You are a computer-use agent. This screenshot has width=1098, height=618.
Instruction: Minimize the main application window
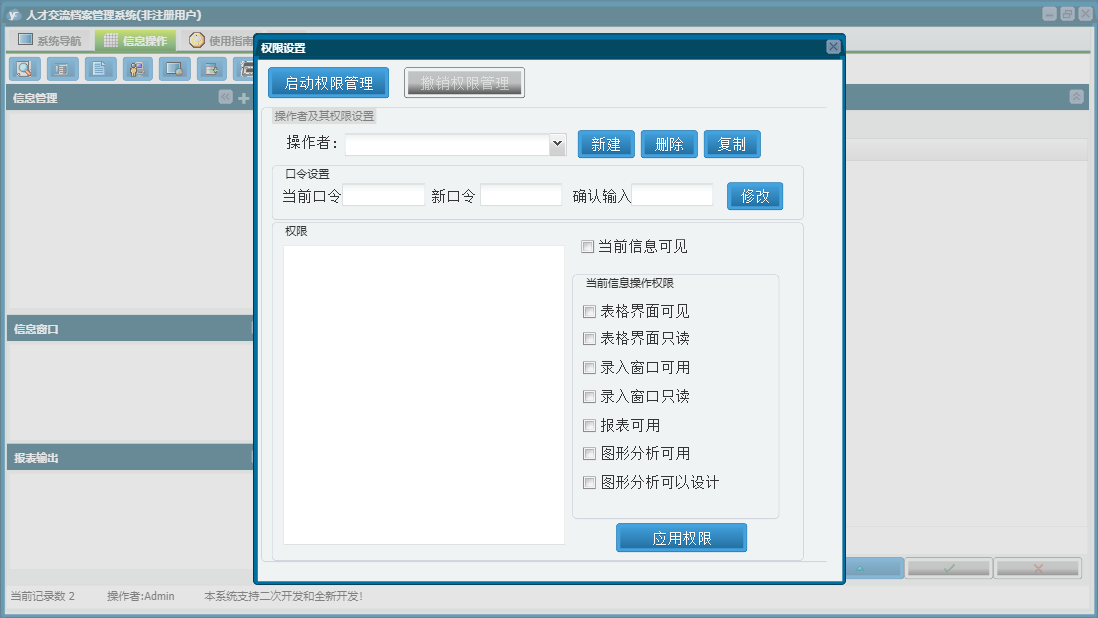coord(1049,14)
